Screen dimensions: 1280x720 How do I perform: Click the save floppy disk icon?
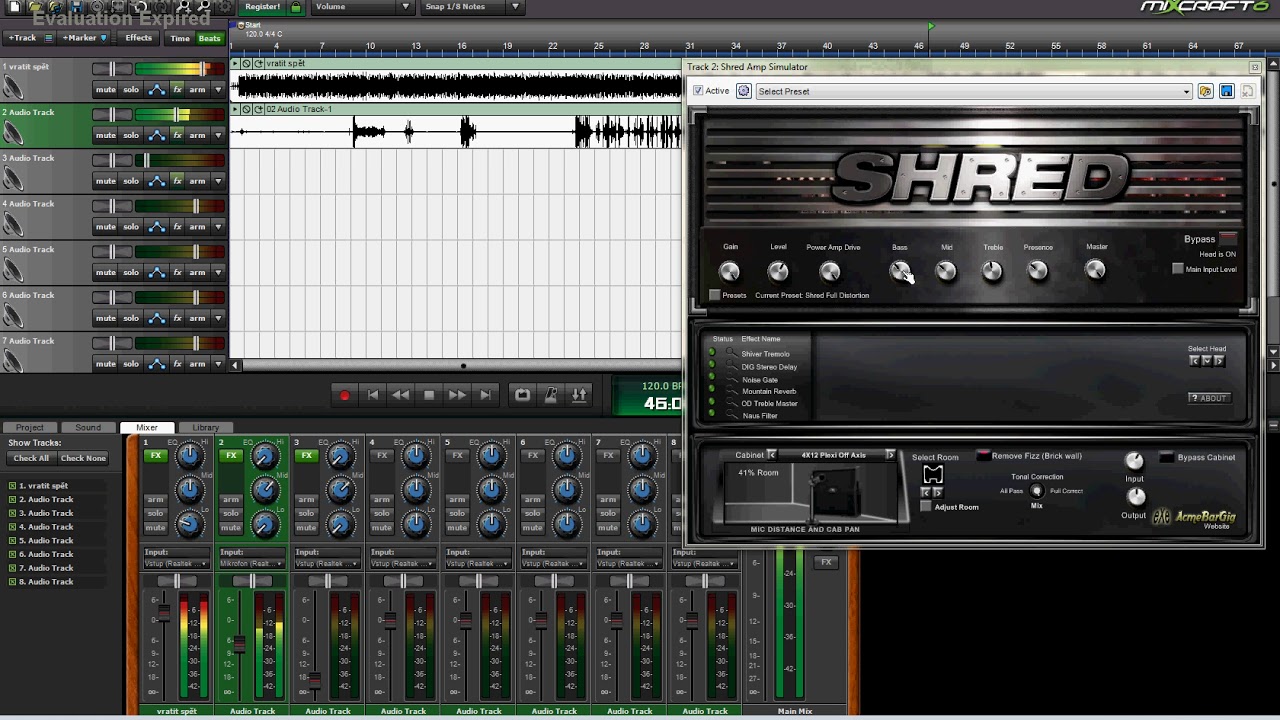(77, 6)
